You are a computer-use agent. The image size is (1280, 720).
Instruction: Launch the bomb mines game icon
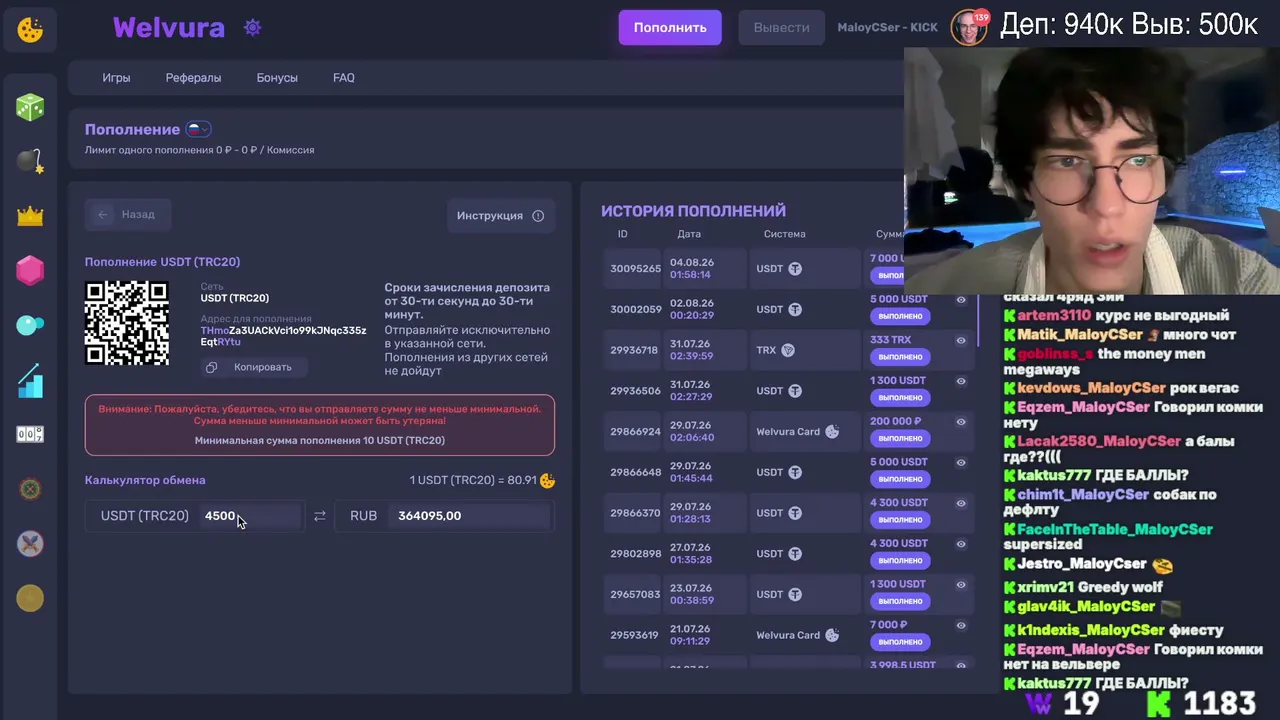click(x=30, y=161)
